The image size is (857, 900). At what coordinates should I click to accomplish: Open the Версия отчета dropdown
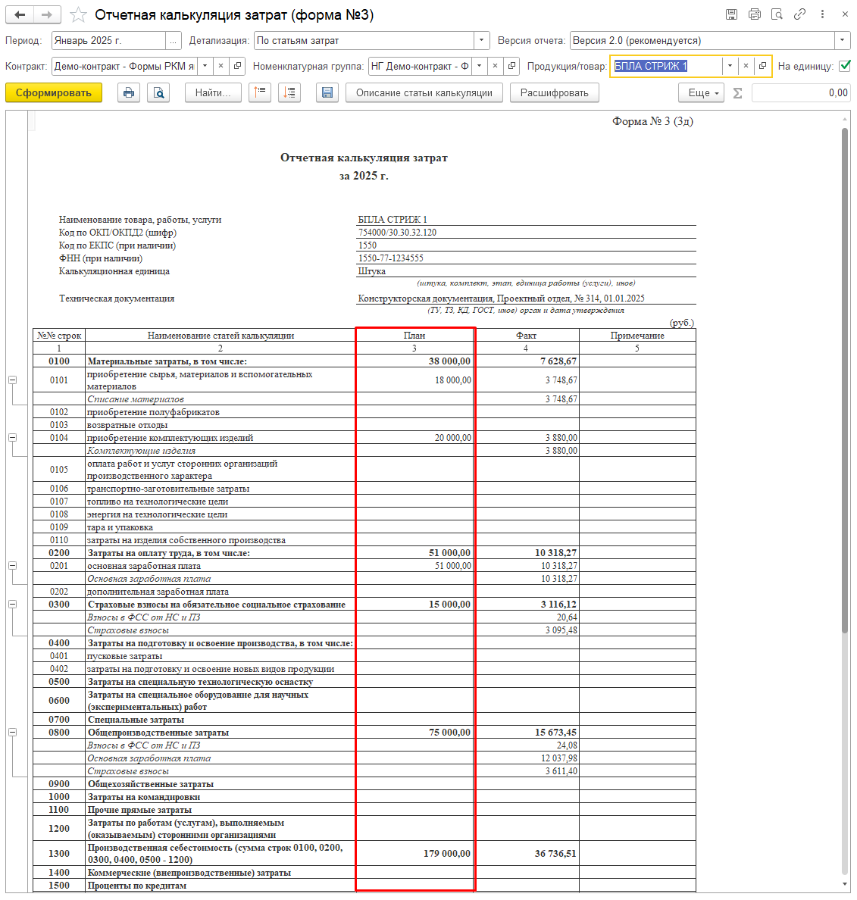click(841, 41)
